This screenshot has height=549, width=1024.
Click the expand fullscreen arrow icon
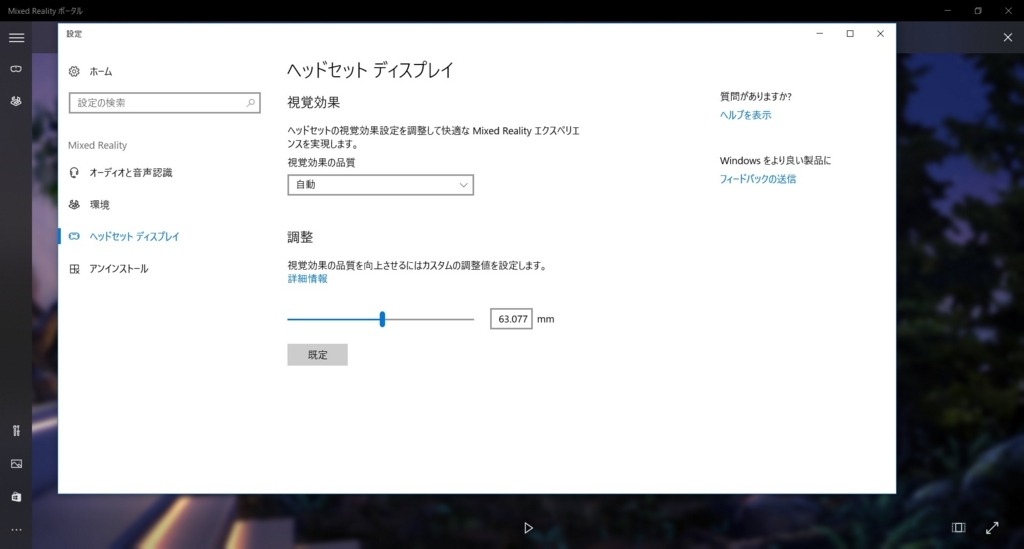[992, 527]
